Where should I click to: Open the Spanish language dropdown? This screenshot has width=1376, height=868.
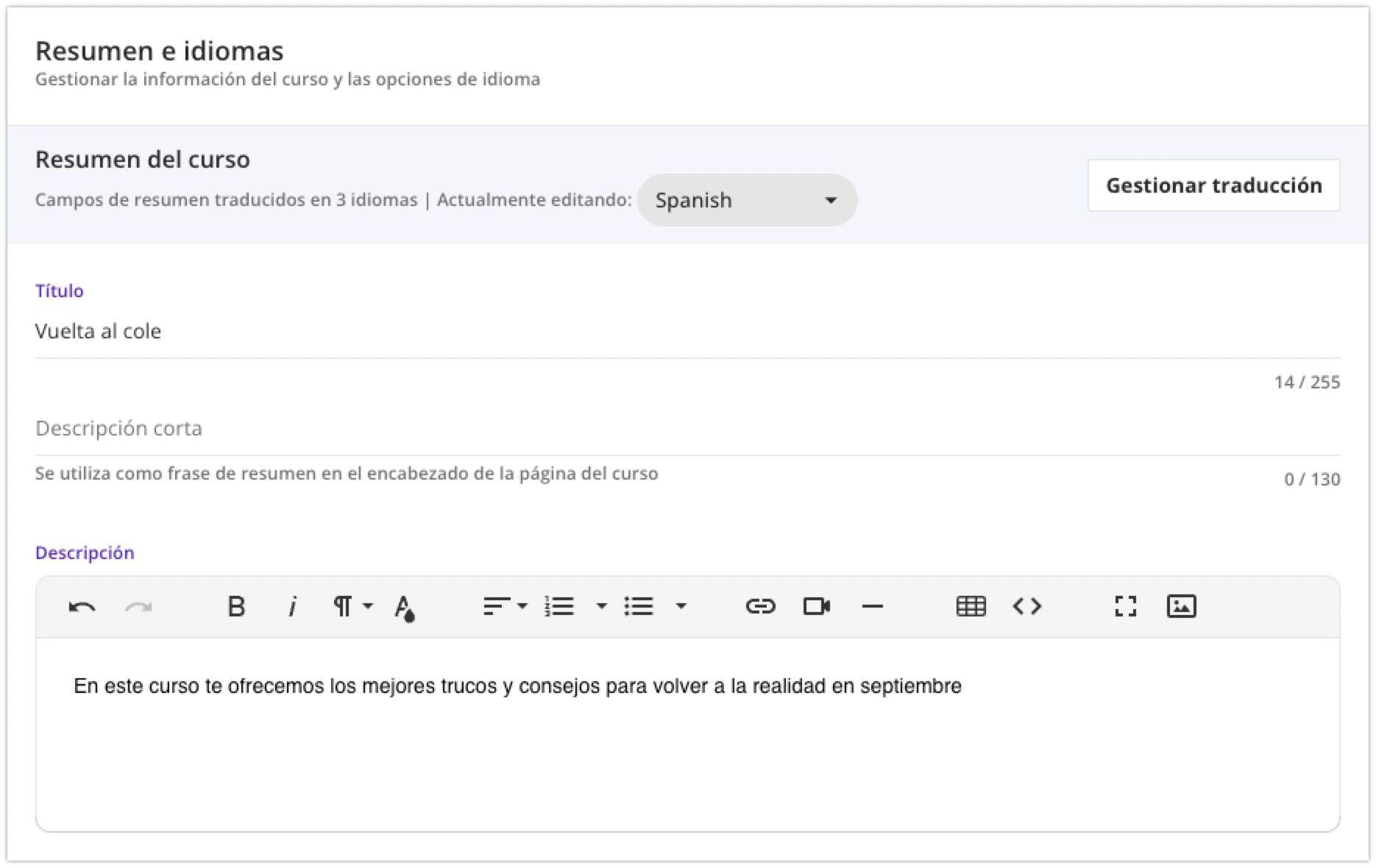pos(747,199)
